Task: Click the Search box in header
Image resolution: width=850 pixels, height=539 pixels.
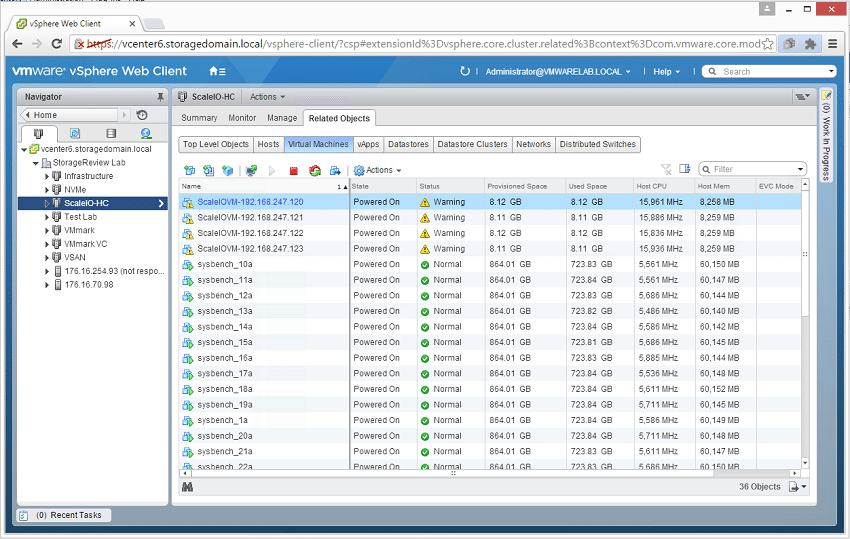Action: point(769,72)
